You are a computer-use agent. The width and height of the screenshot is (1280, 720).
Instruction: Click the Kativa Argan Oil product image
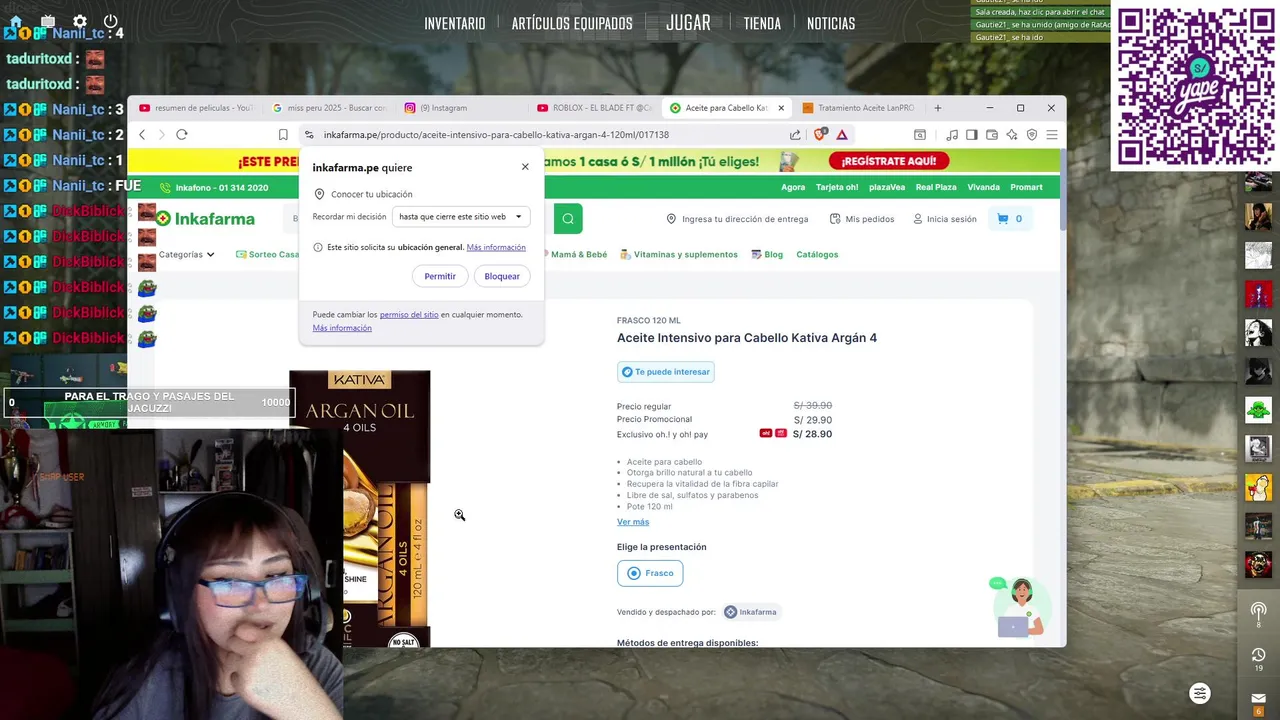click(360, 508)
